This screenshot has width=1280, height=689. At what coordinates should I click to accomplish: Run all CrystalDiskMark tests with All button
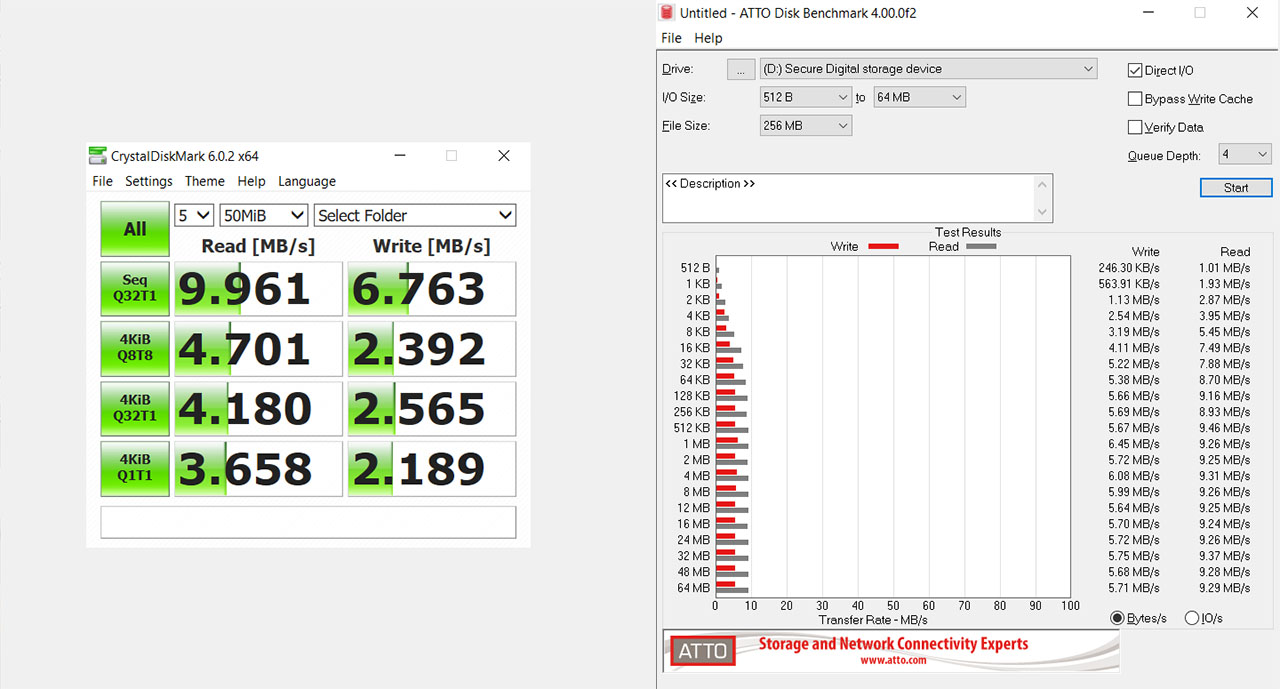135,229
